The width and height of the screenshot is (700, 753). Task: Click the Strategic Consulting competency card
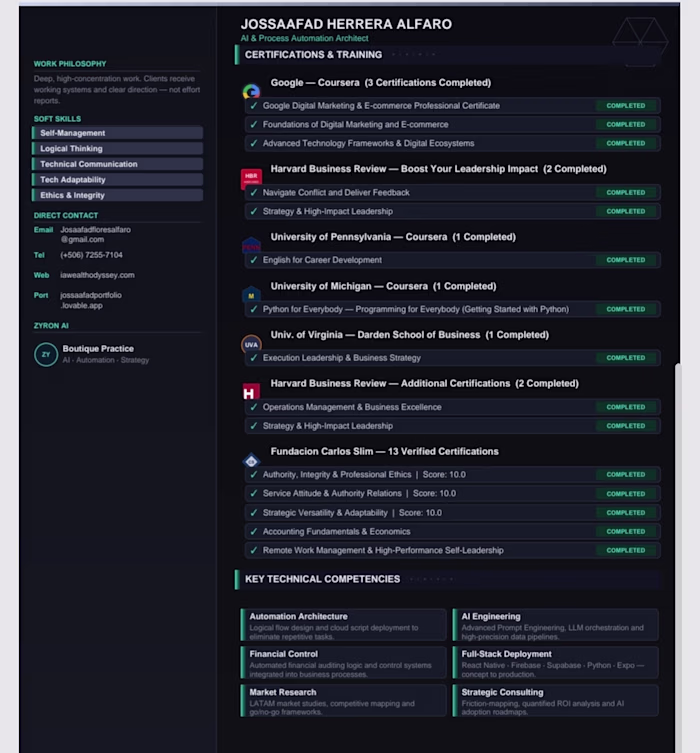555,701
